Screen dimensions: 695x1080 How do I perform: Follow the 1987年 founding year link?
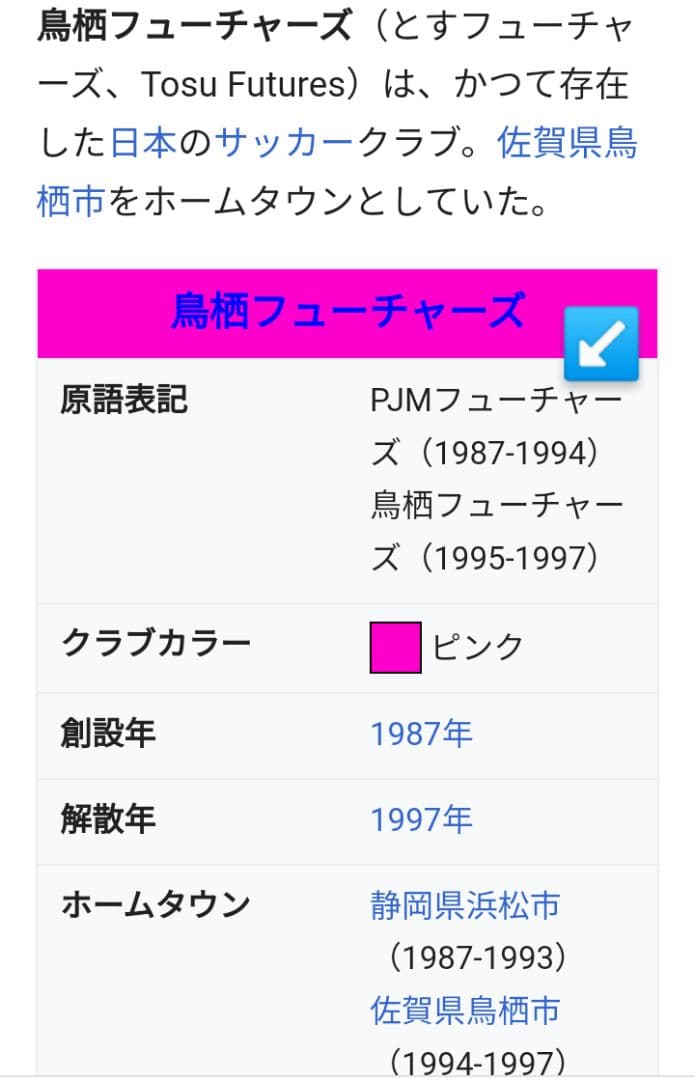[421, 735]
